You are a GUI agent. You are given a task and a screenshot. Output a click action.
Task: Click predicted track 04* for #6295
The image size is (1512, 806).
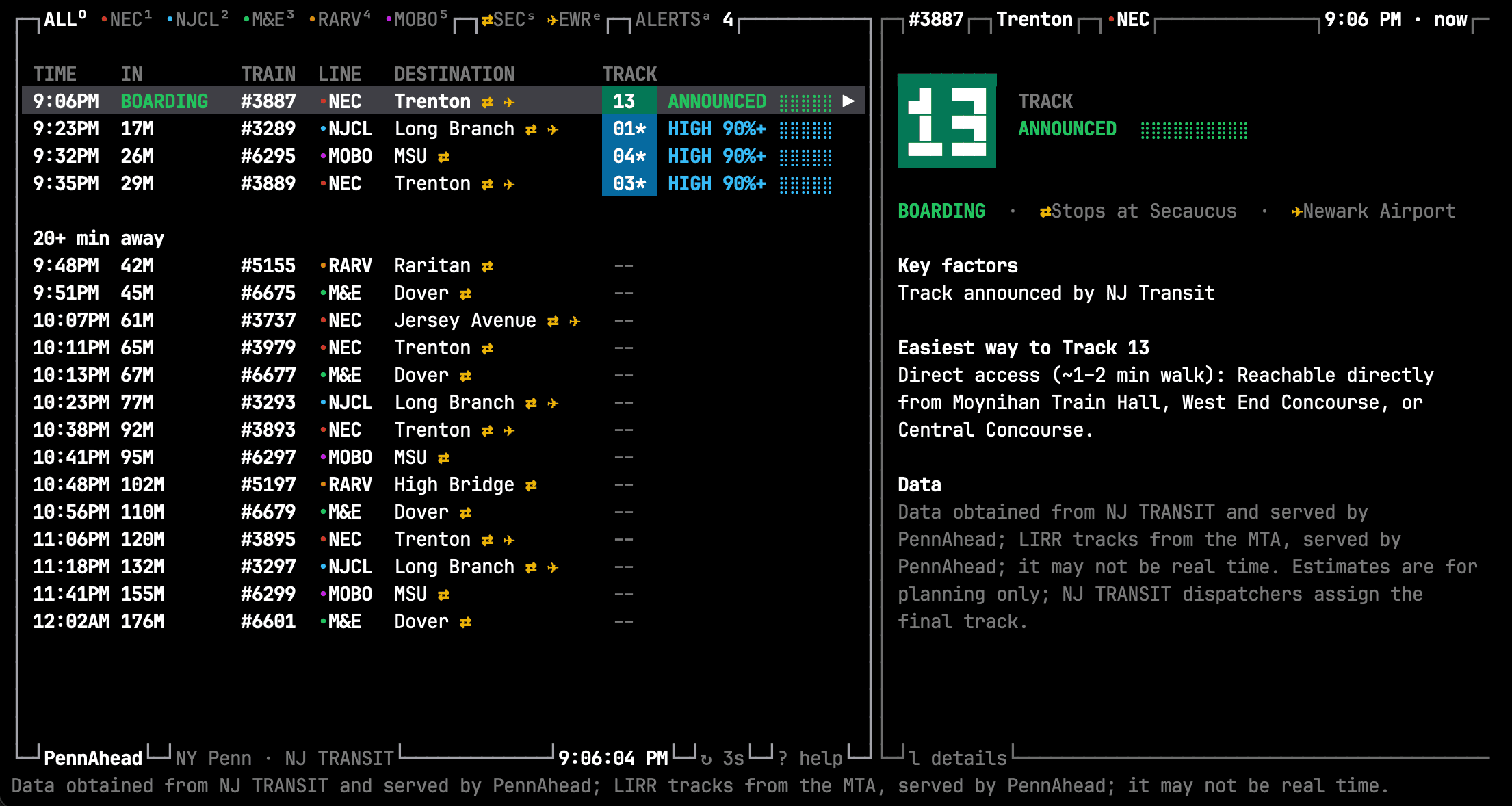(x=629, y=156)
